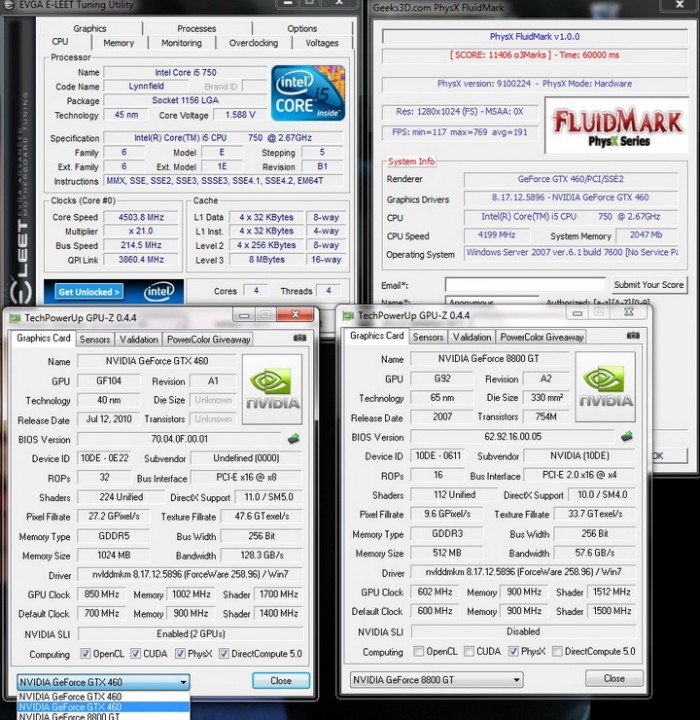Select Graphics Card tab in 8800 GT window
This screenshot has height=720, width=700.
pos(377,336)
